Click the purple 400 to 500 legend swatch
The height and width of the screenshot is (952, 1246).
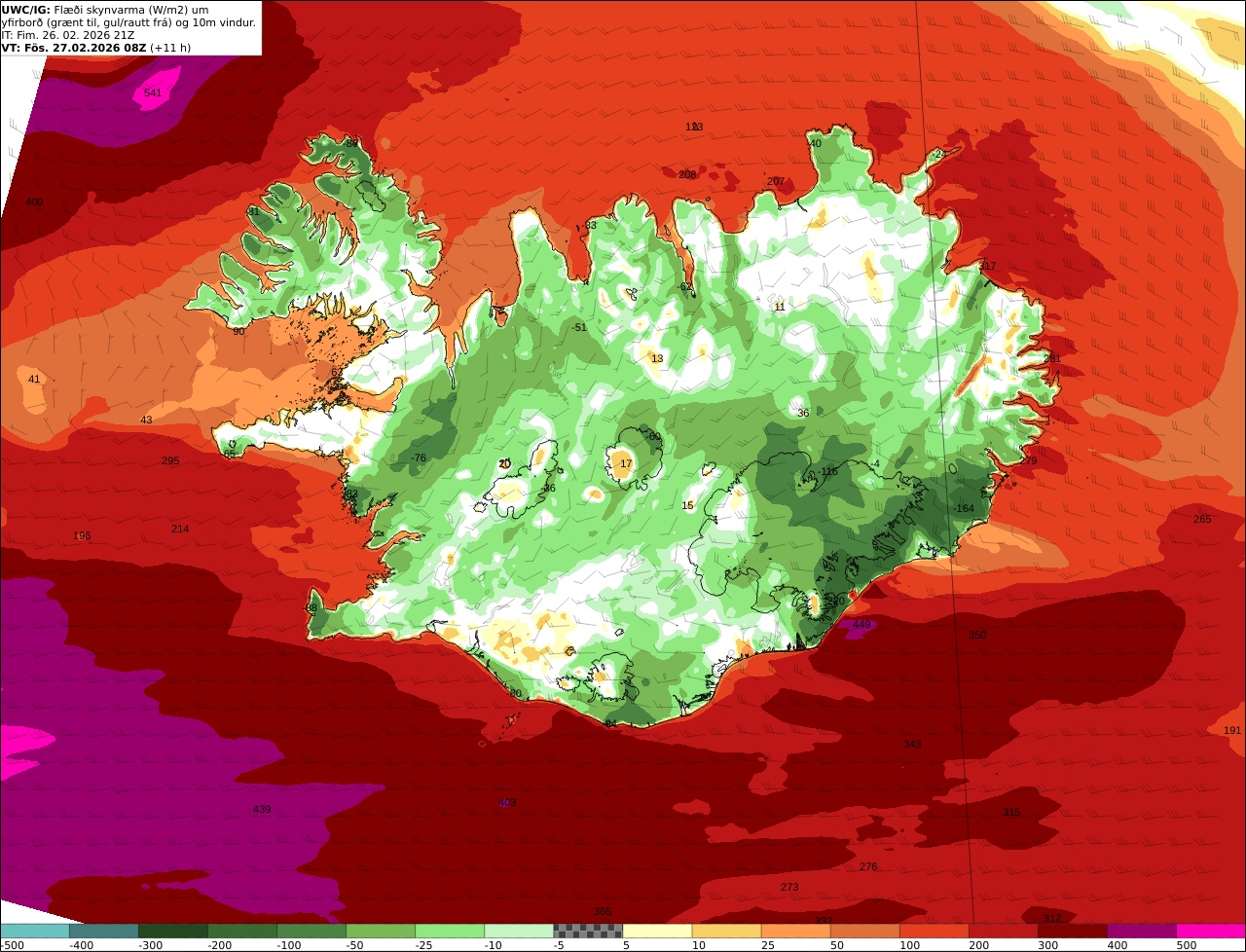(1141, 931)
